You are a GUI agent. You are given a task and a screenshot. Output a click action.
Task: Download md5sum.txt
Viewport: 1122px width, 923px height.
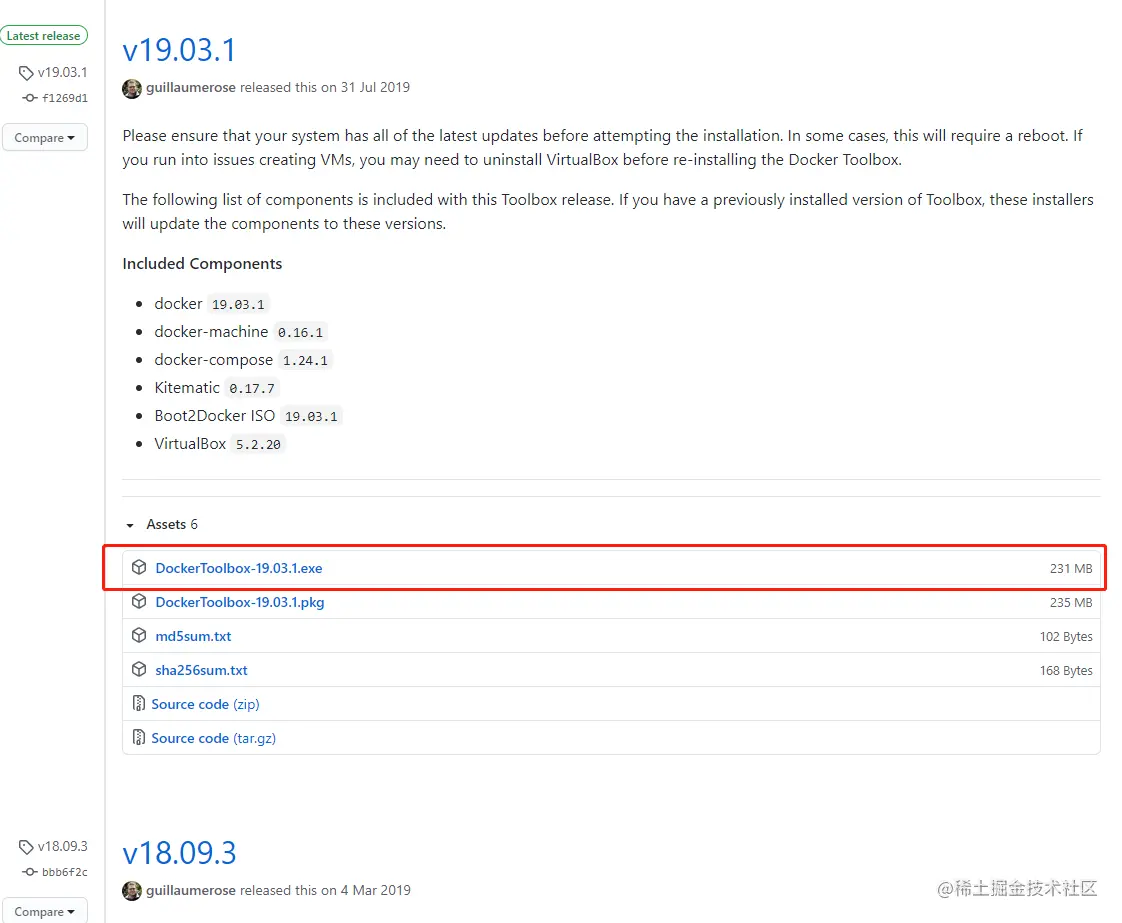pyautogui.click(x=193, y=636)
